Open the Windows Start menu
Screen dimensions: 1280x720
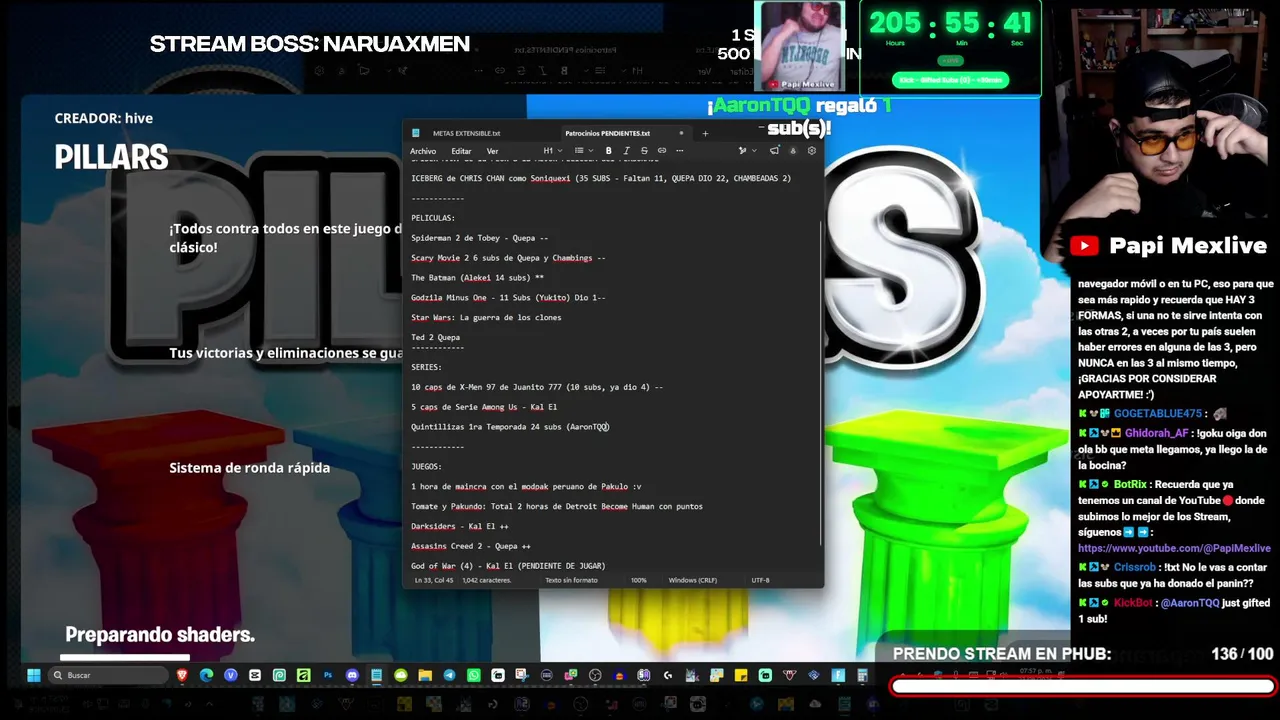pyautogui.click(x=33, y=676)
